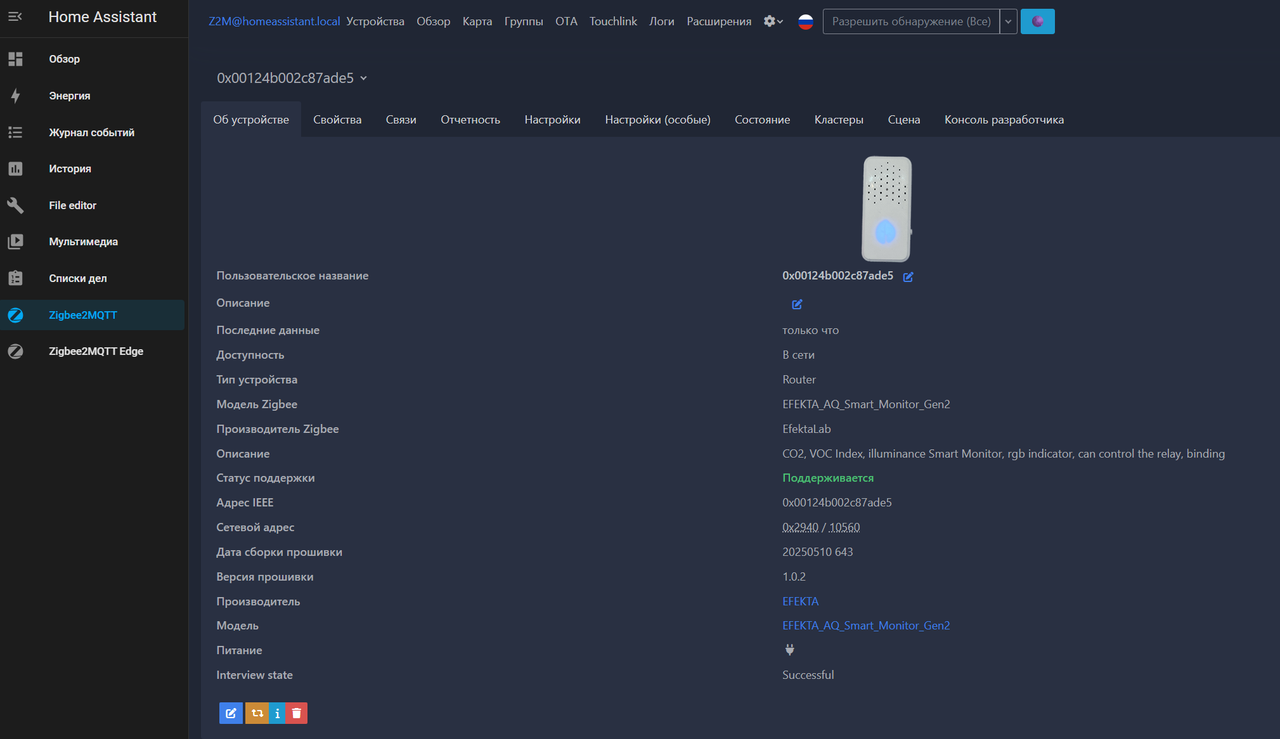Open the Карта menu item
This screenshot has height=739, width=1280.
477,21
